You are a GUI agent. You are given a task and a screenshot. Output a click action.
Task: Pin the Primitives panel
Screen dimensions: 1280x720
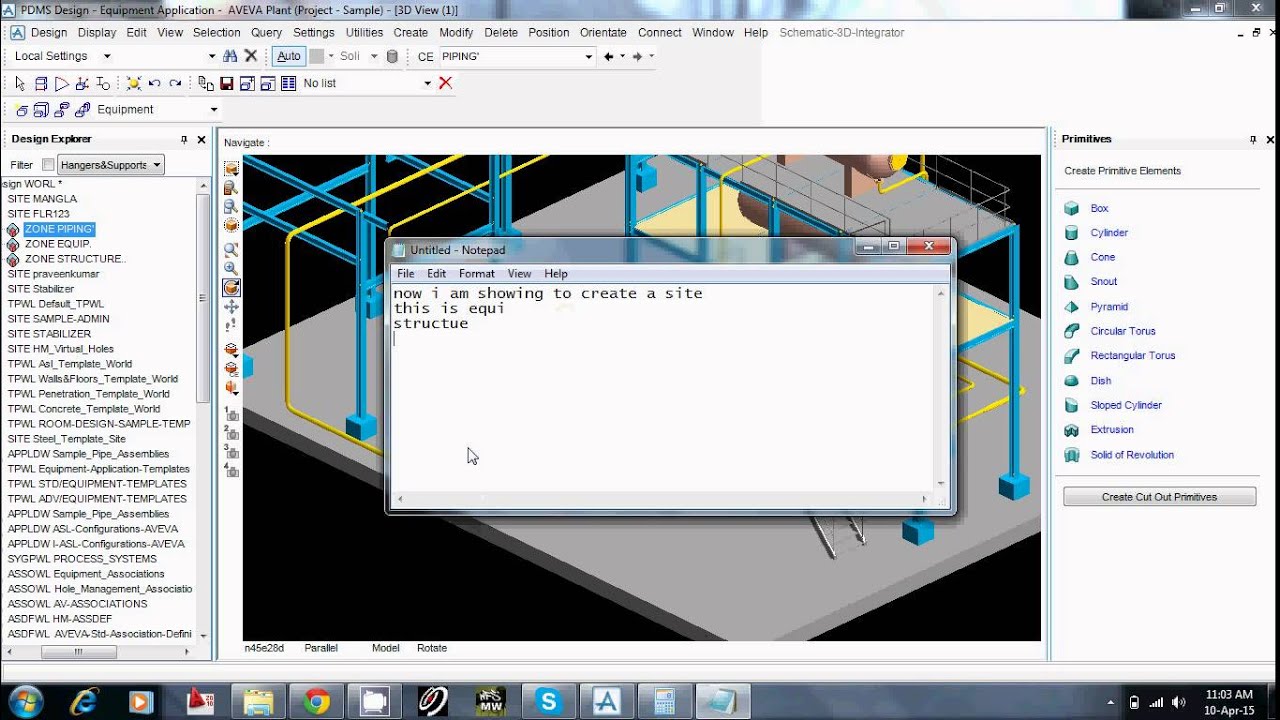[x=1253, y=140]
